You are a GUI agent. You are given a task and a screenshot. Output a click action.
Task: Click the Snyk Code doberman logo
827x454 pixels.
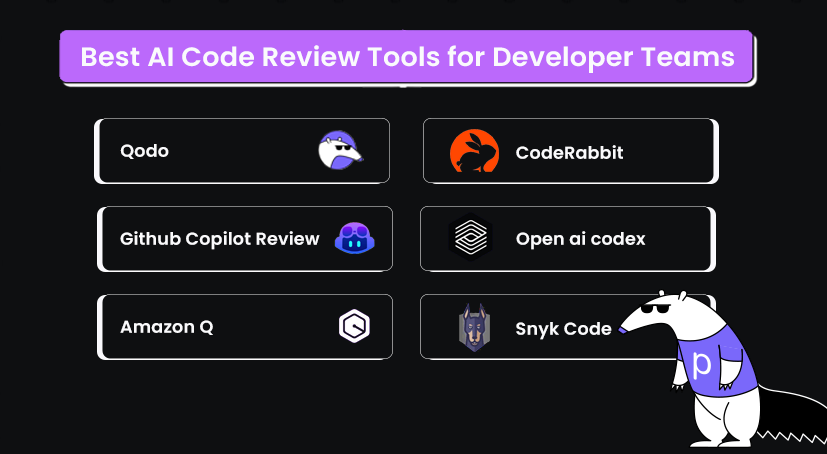(474, 327)
